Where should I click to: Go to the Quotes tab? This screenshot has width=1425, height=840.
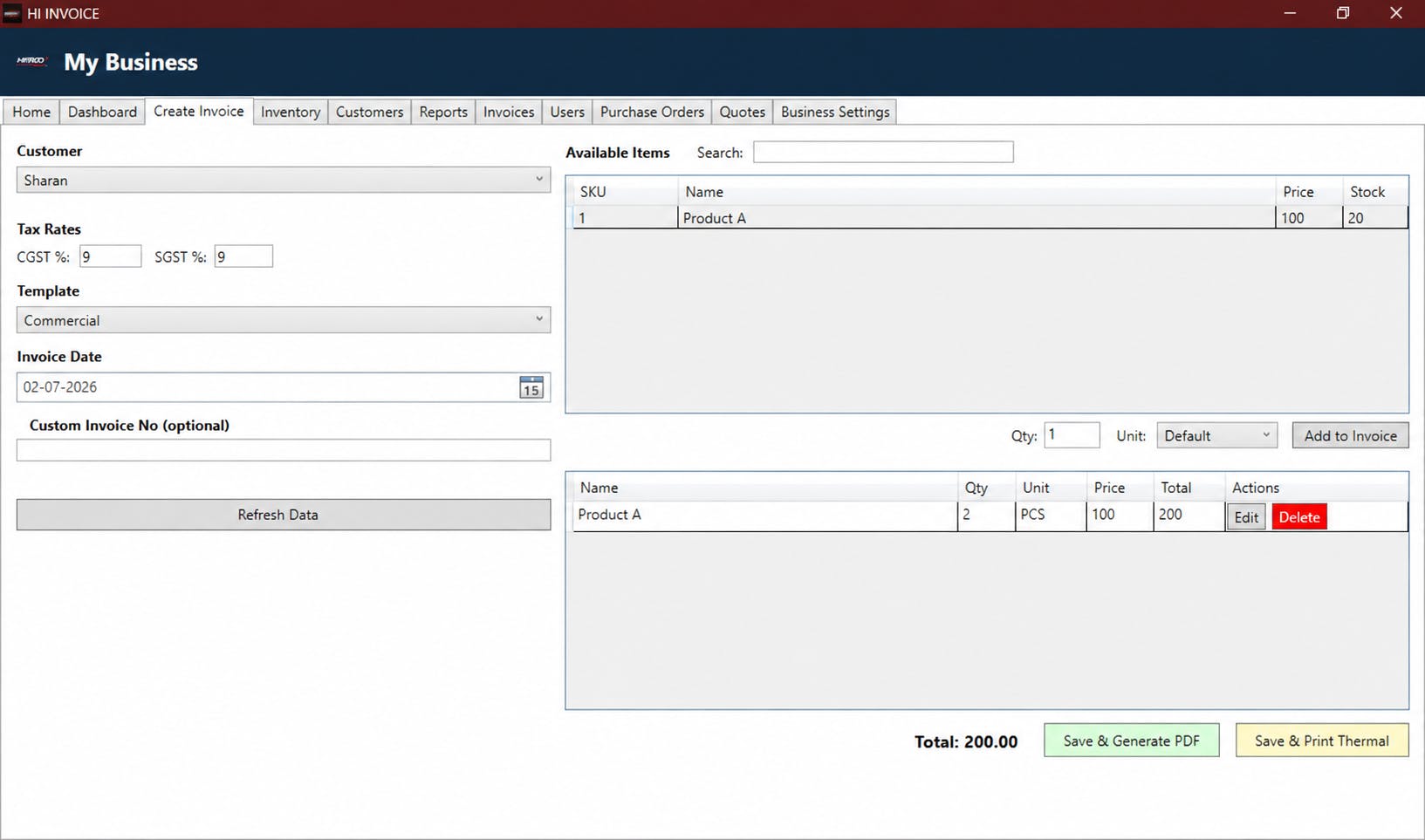(x=742, y=112)
